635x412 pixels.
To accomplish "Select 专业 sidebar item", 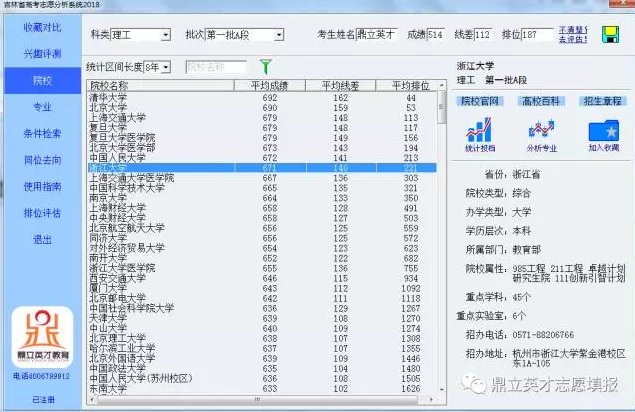I will point(42,107).
